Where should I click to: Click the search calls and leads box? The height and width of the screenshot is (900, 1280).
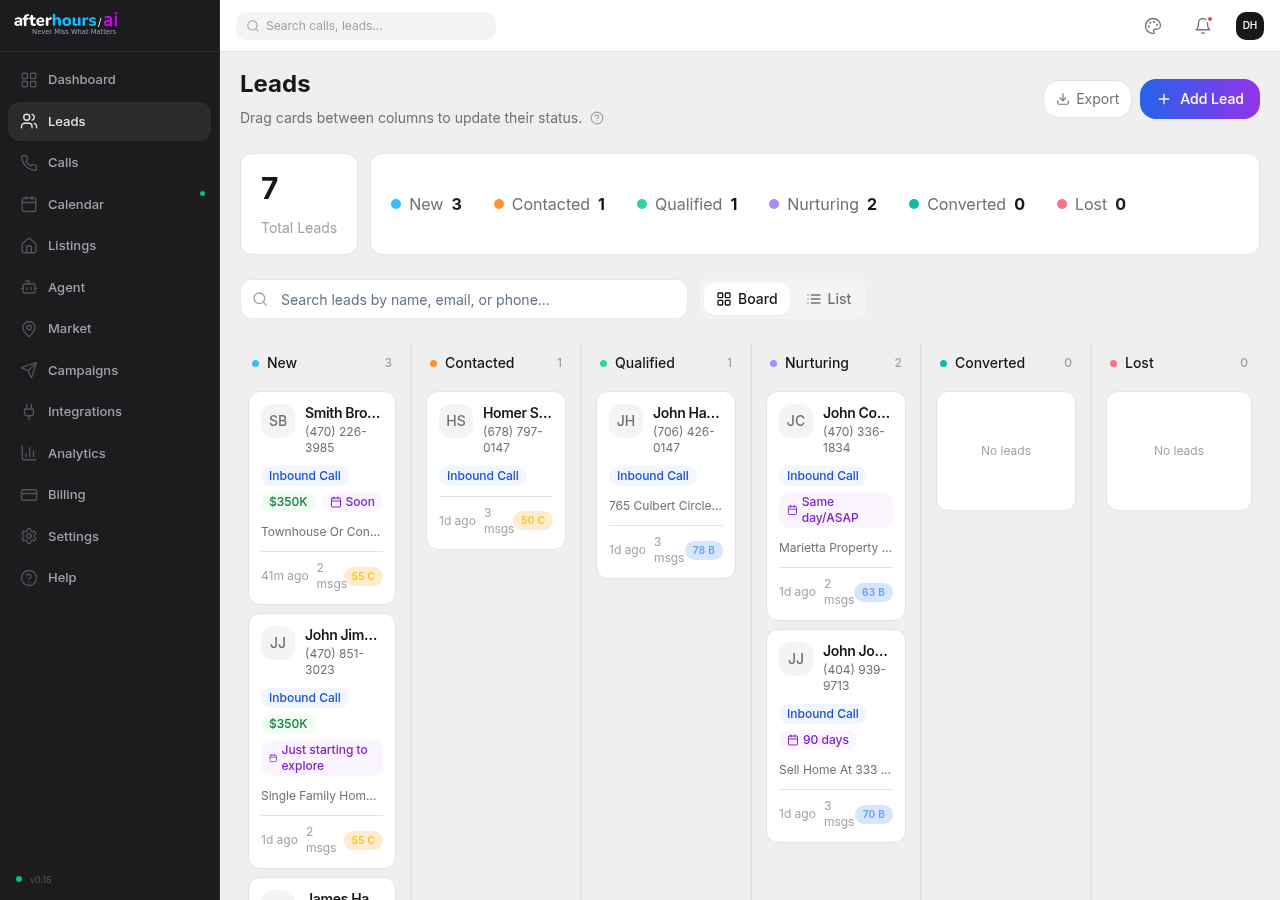point(366,25)
